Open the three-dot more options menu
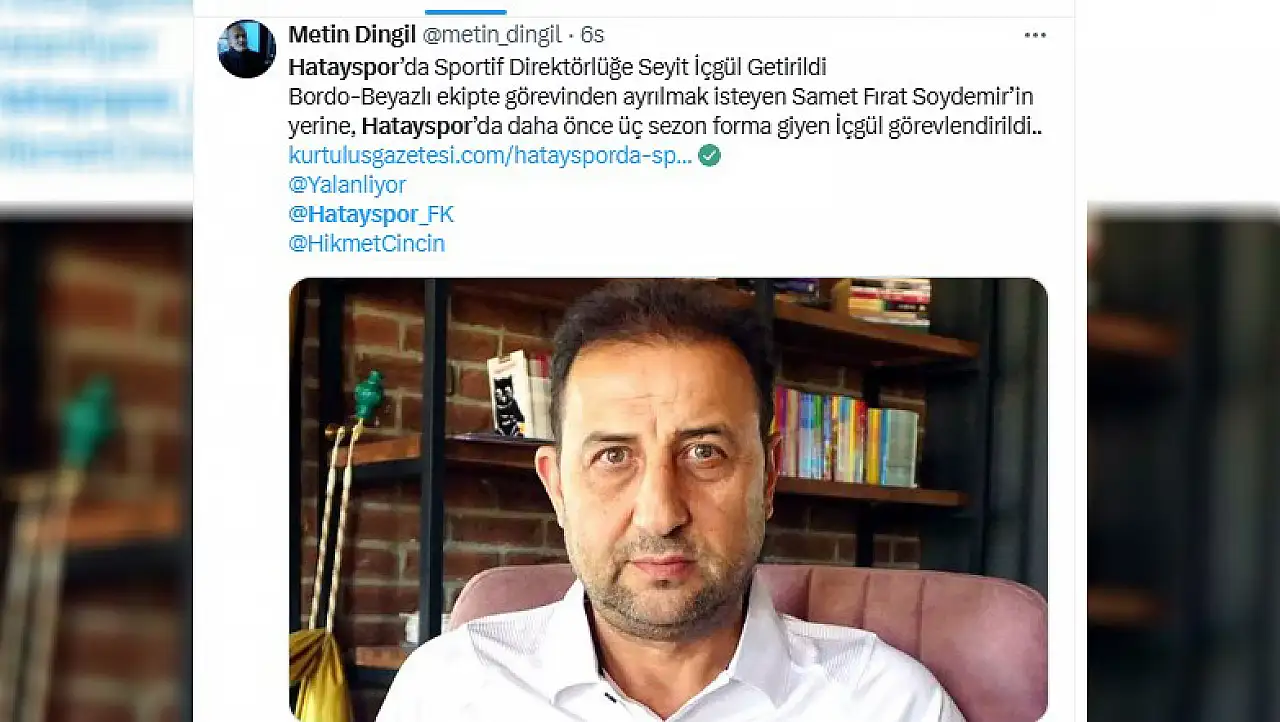The height and width of the screenshot is (722, 1280). pyautogui.click(x=1035, y=35)
